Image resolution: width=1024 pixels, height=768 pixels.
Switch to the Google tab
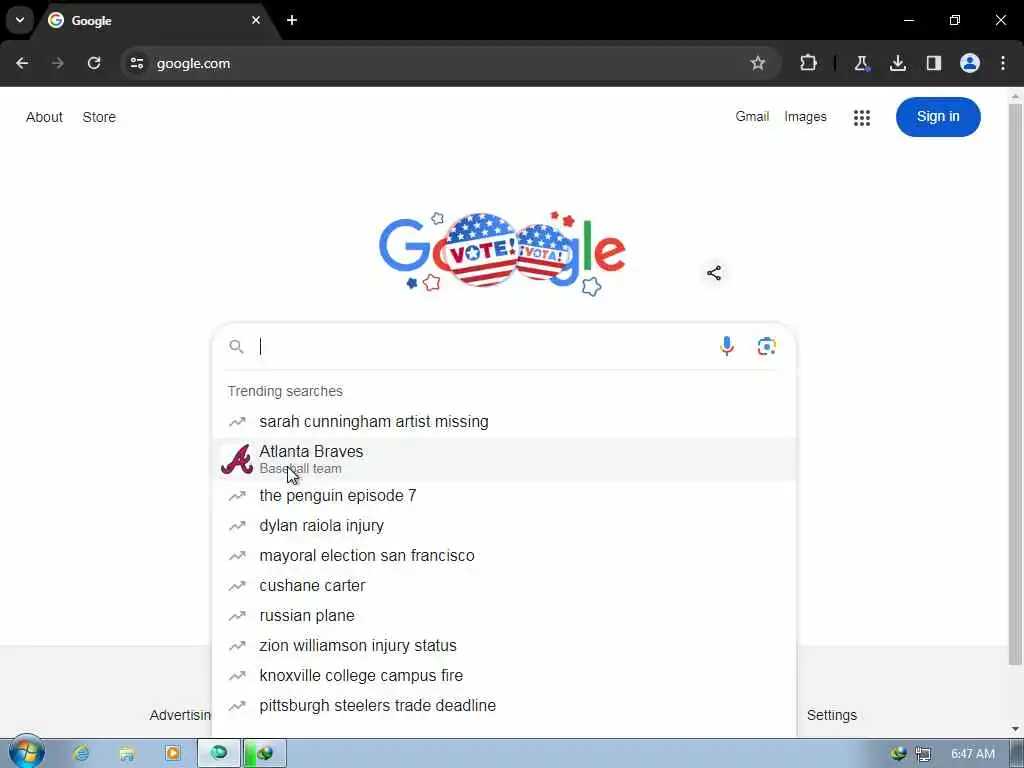tap(155, 20)
